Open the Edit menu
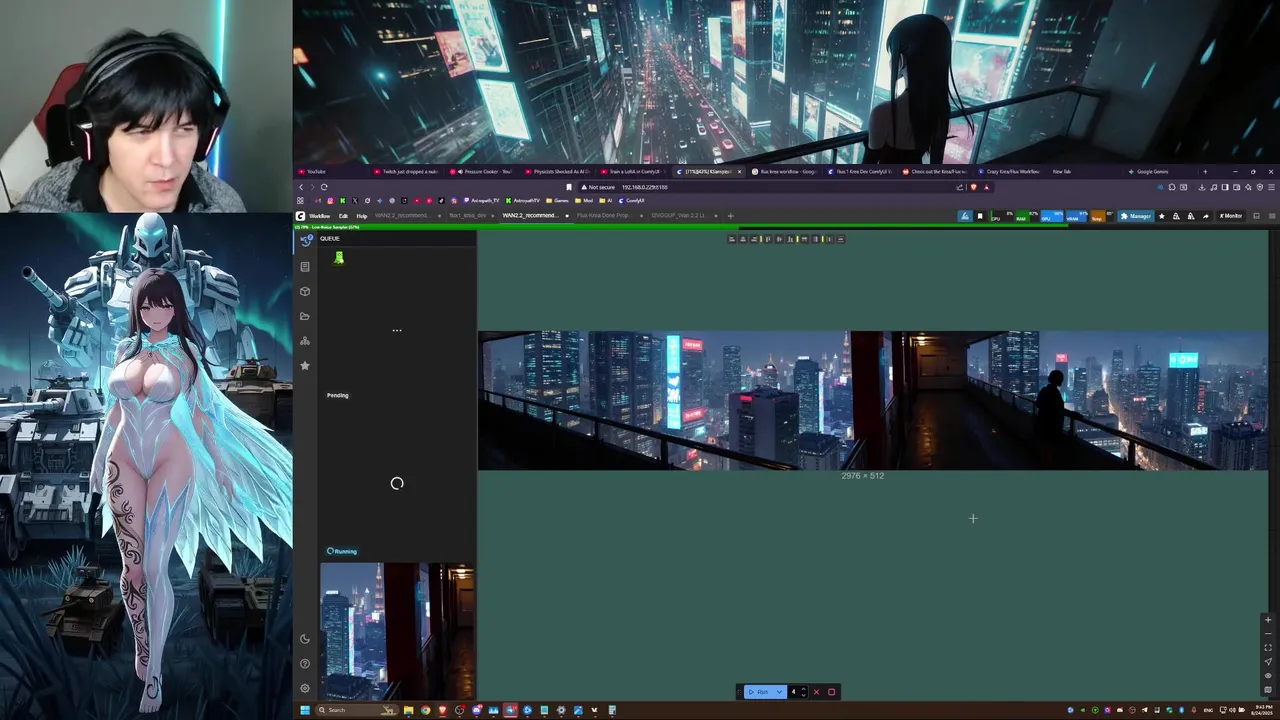 pyautogui.click(x=343, y=216)
